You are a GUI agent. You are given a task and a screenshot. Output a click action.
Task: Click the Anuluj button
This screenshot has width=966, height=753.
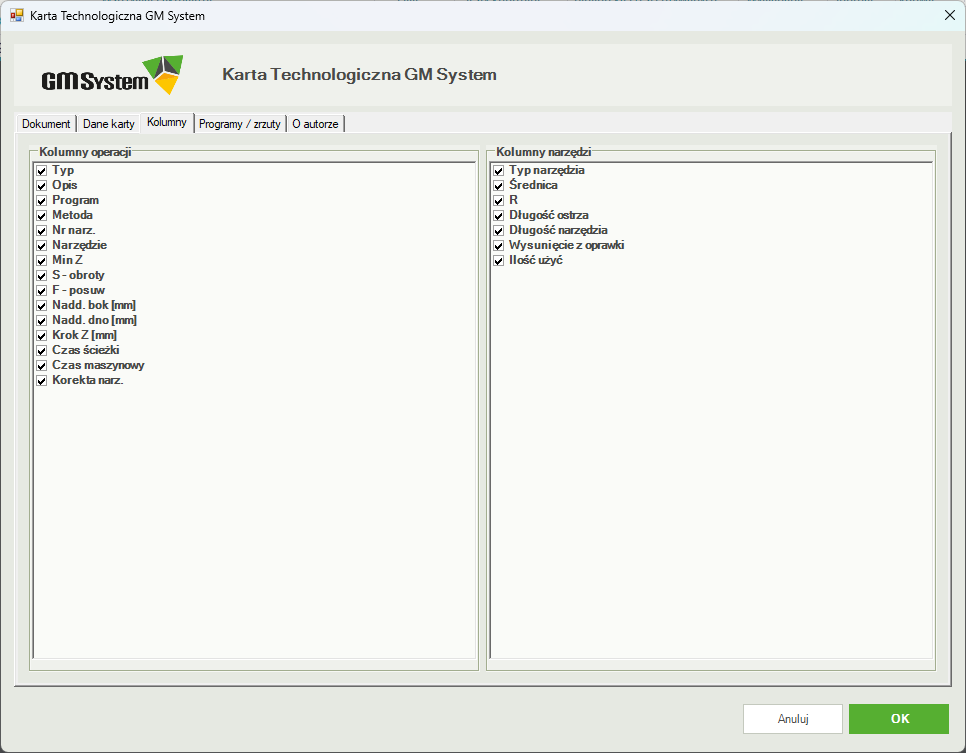click(x=793, y=719)
